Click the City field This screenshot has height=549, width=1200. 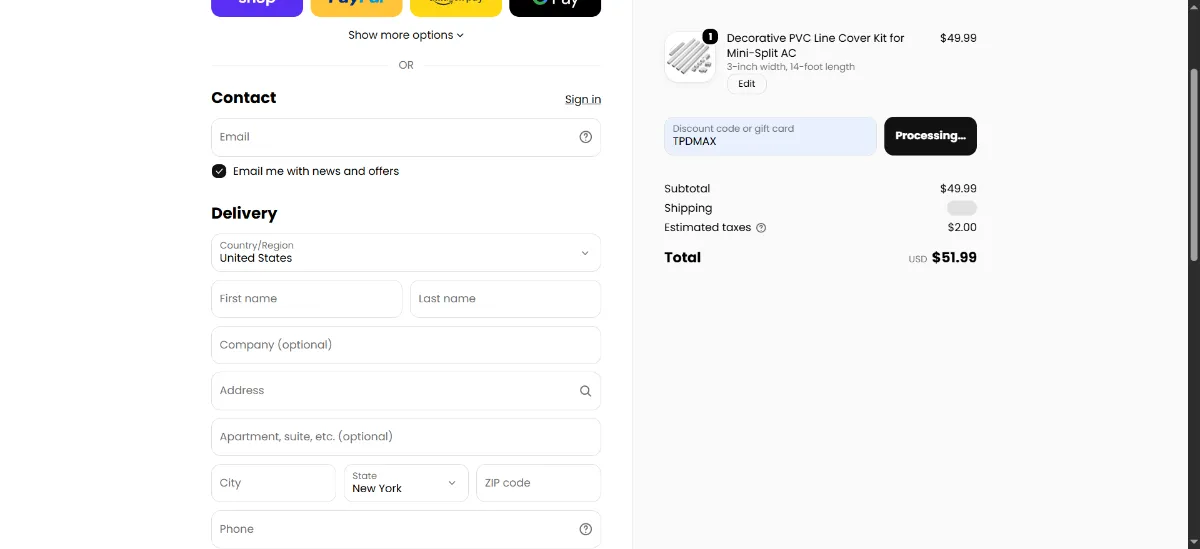pos(273,483)
